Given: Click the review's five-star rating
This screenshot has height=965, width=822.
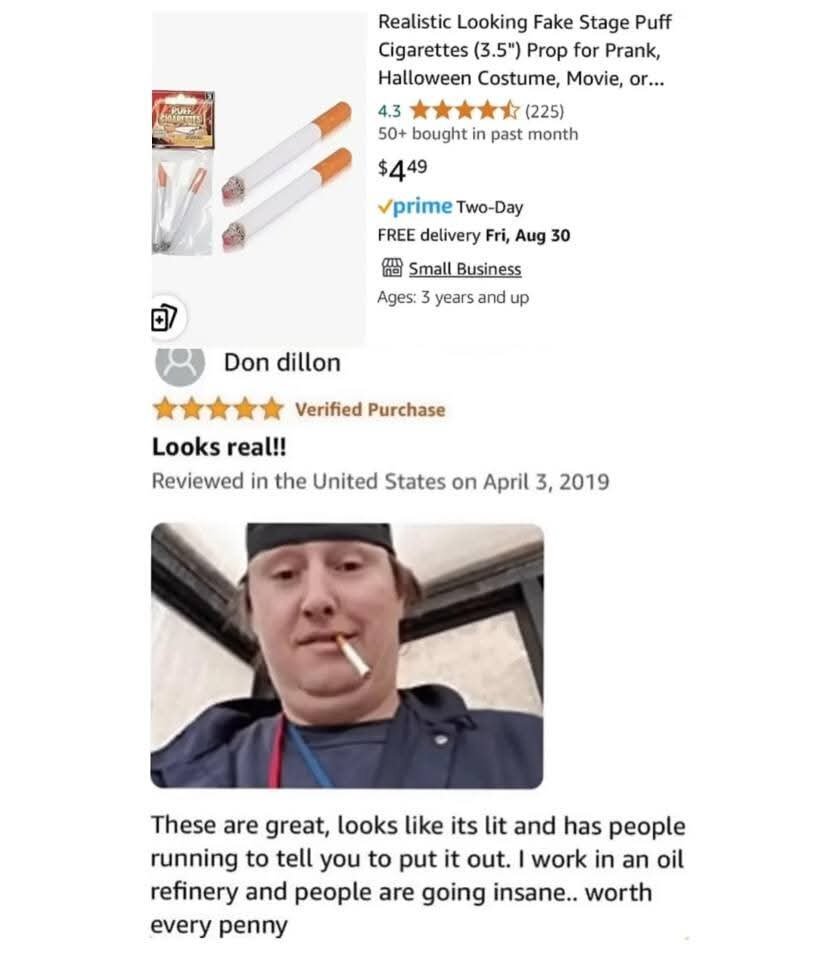Looking at the screenshot, I should pos(218,409).
